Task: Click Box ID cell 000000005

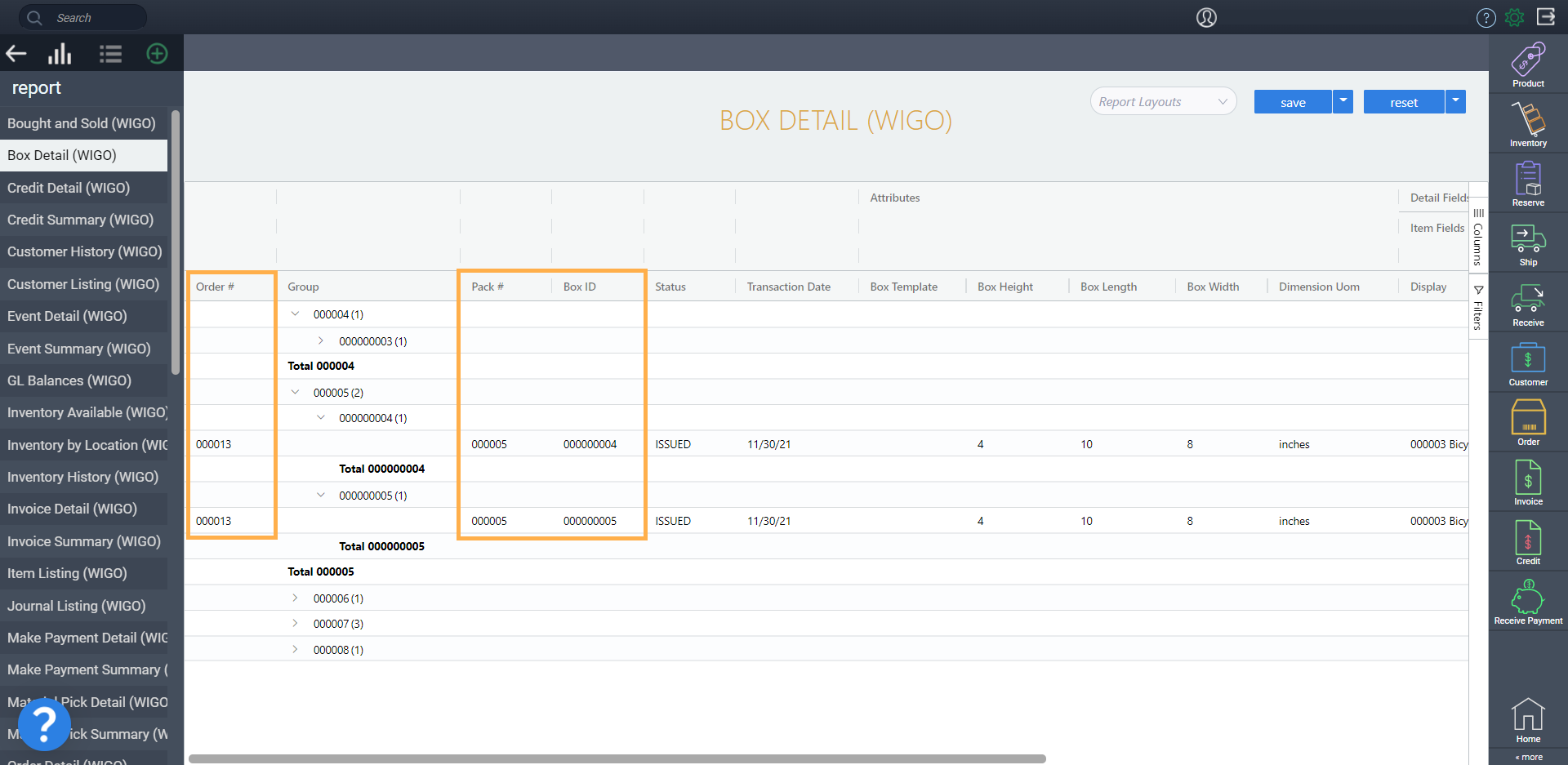Action: coord(590,521)
